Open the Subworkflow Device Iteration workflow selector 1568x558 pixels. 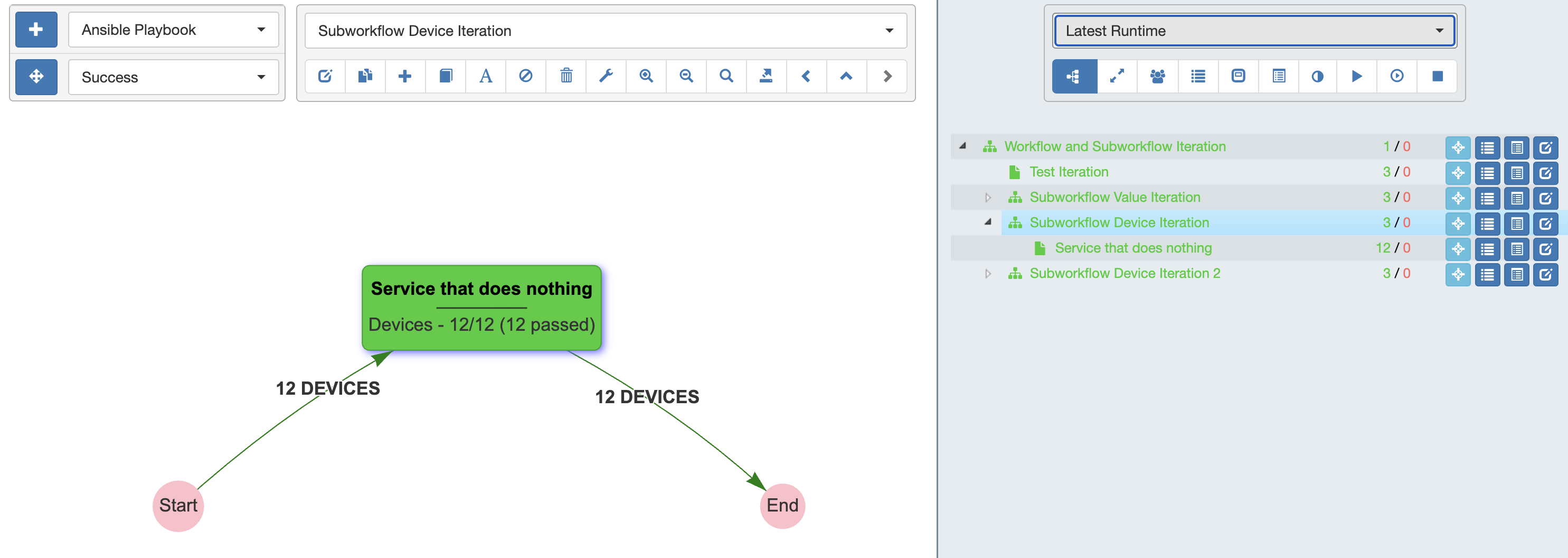(x=606, y=31)
